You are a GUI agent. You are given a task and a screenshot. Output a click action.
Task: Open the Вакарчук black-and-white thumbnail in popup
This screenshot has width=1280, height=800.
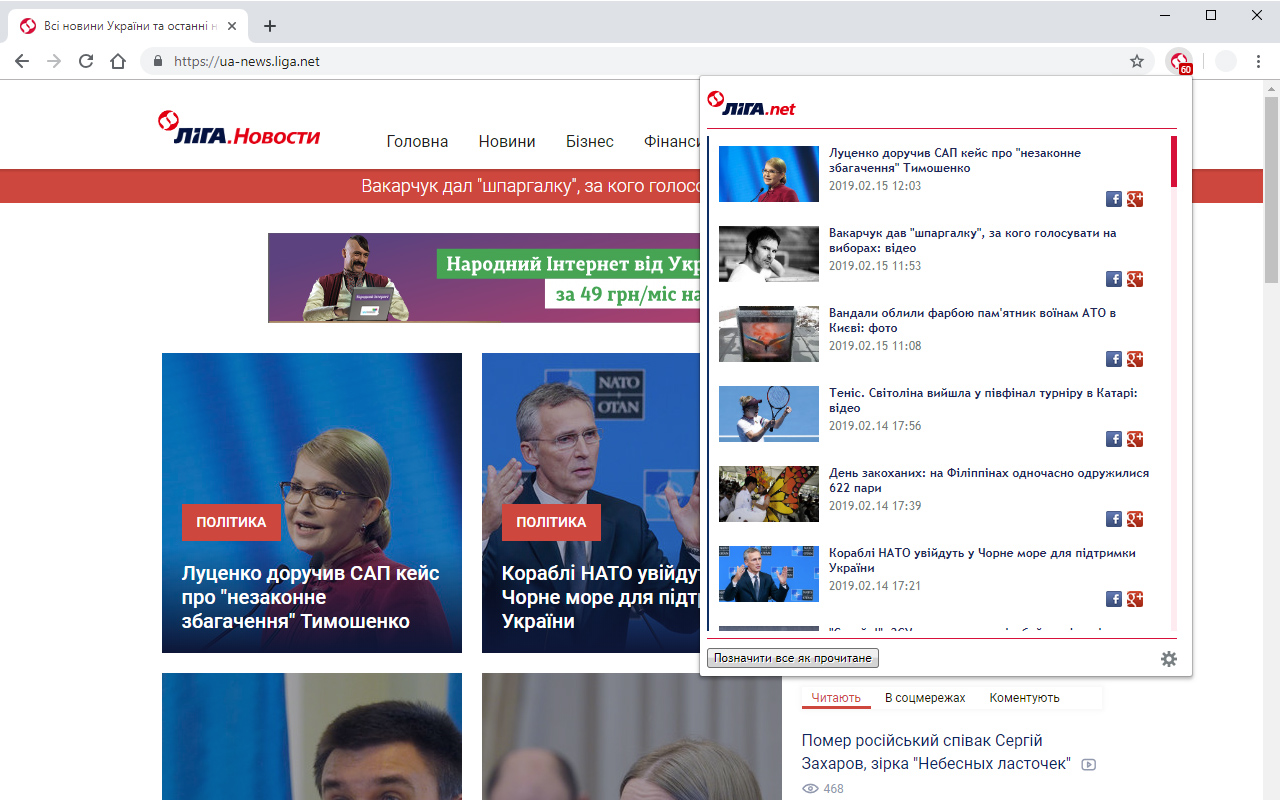[x=769, y=254]
